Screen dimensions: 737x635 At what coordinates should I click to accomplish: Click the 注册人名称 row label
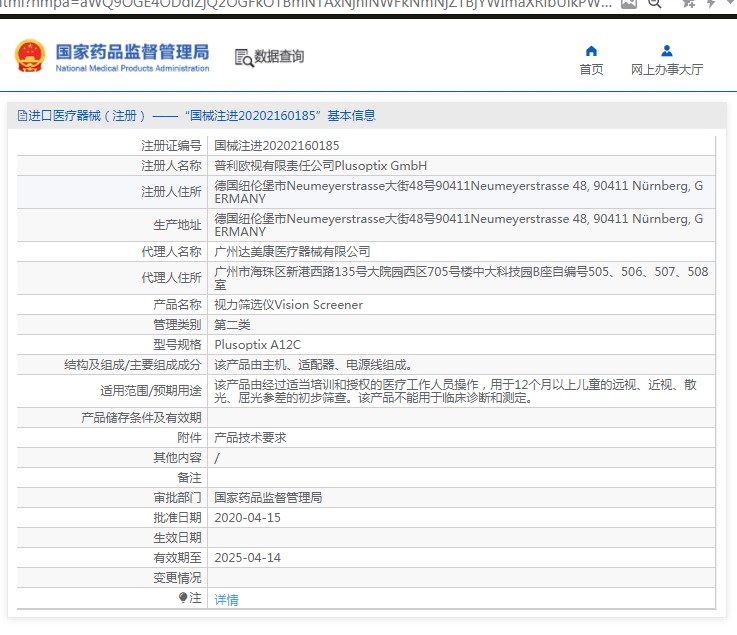click(171, 166)
